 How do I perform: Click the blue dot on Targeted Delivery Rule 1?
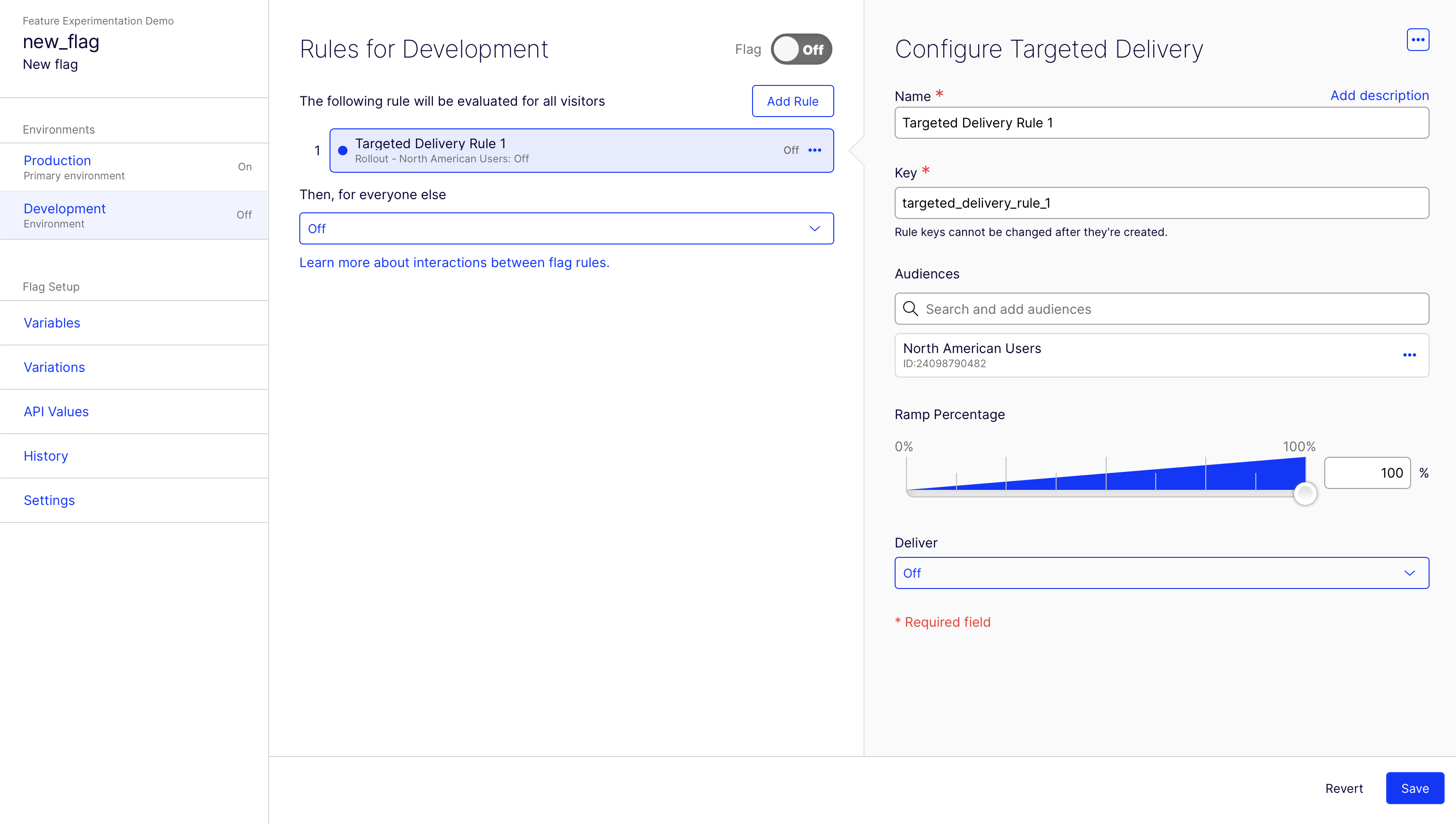click(342, 151)
